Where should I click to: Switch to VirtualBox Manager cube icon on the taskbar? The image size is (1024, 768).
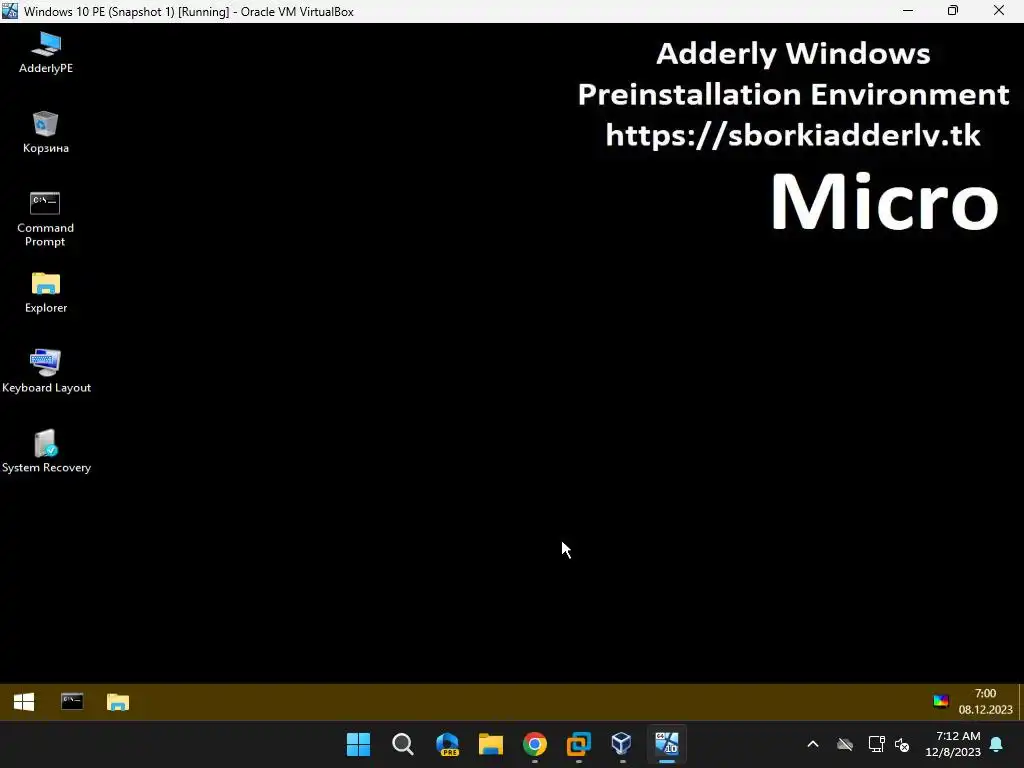[622, 744]
